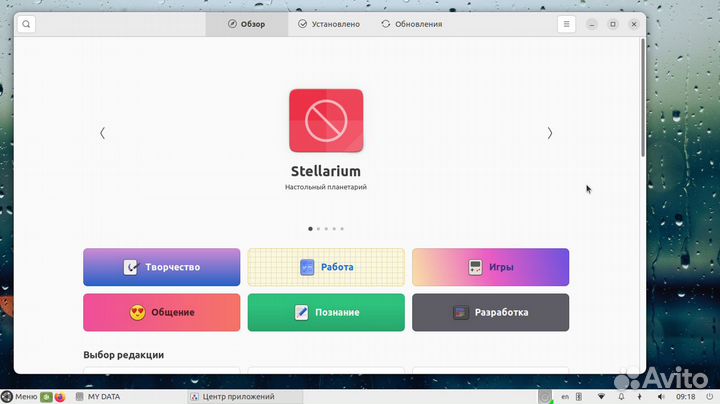Open the hamburger menu in the header bar
The width and height of the screenshot is (720, 404).
coord(567,24)
